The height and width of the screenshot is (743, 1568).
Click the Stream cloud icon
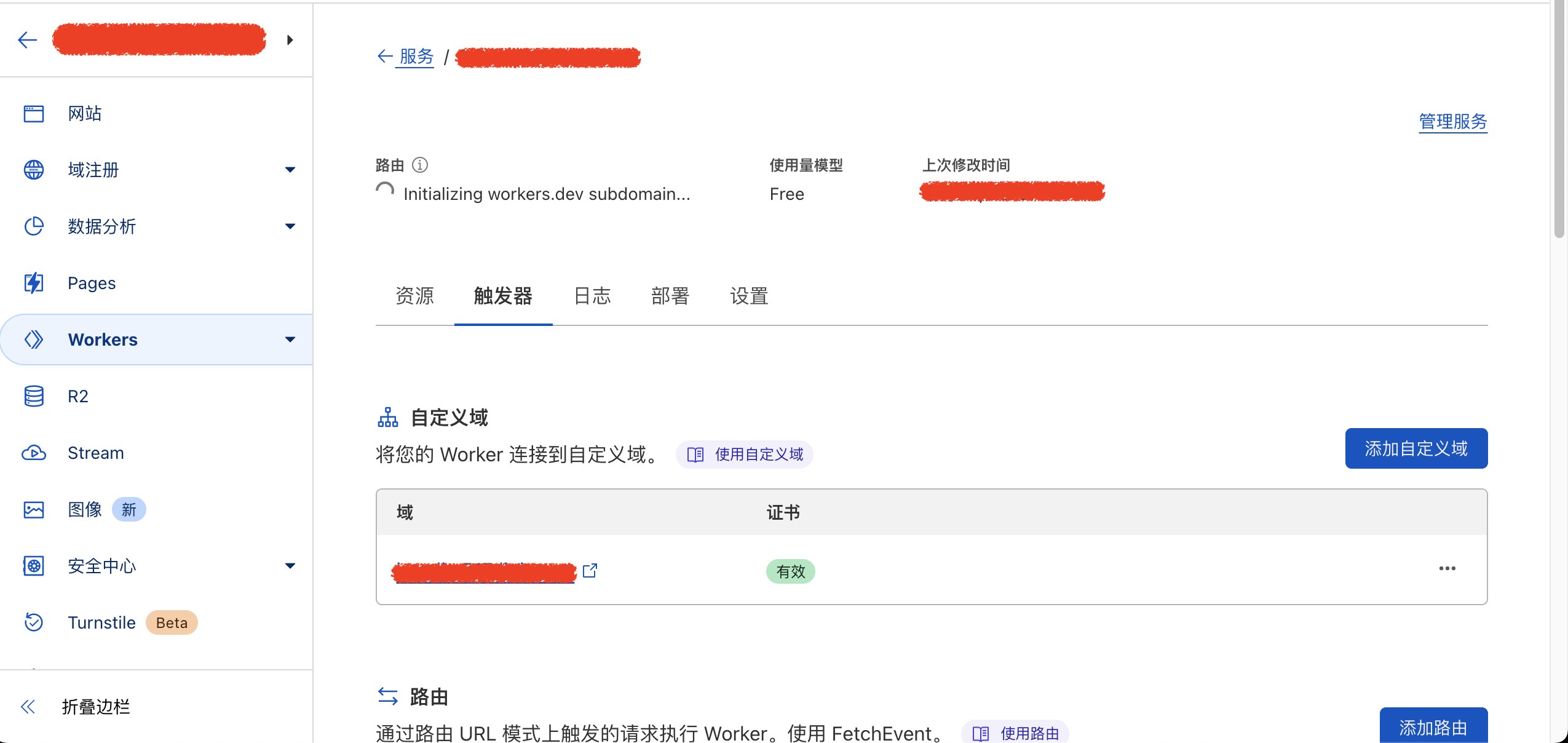pos(34,453)
